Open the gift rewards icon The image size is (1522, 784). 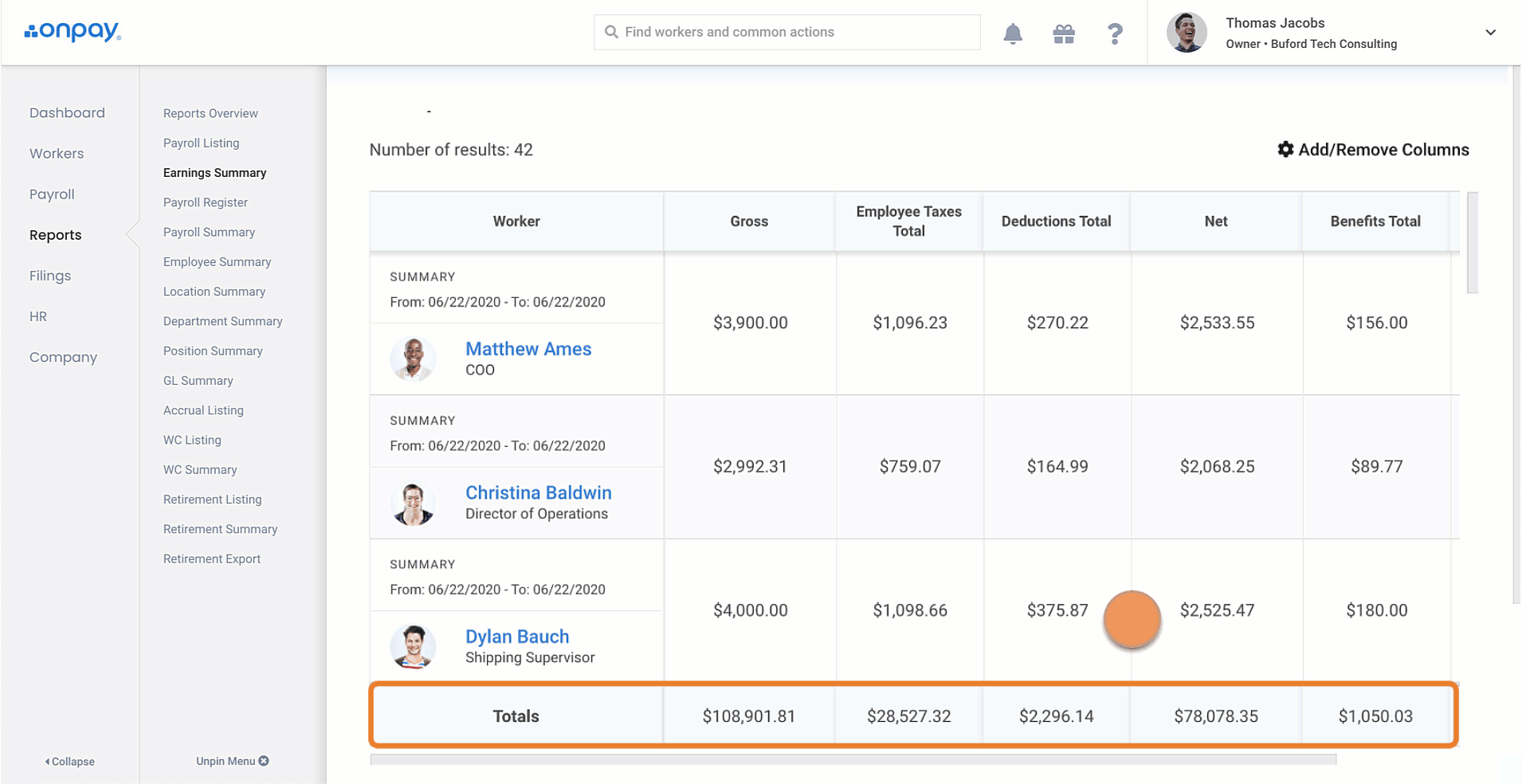1064,33
